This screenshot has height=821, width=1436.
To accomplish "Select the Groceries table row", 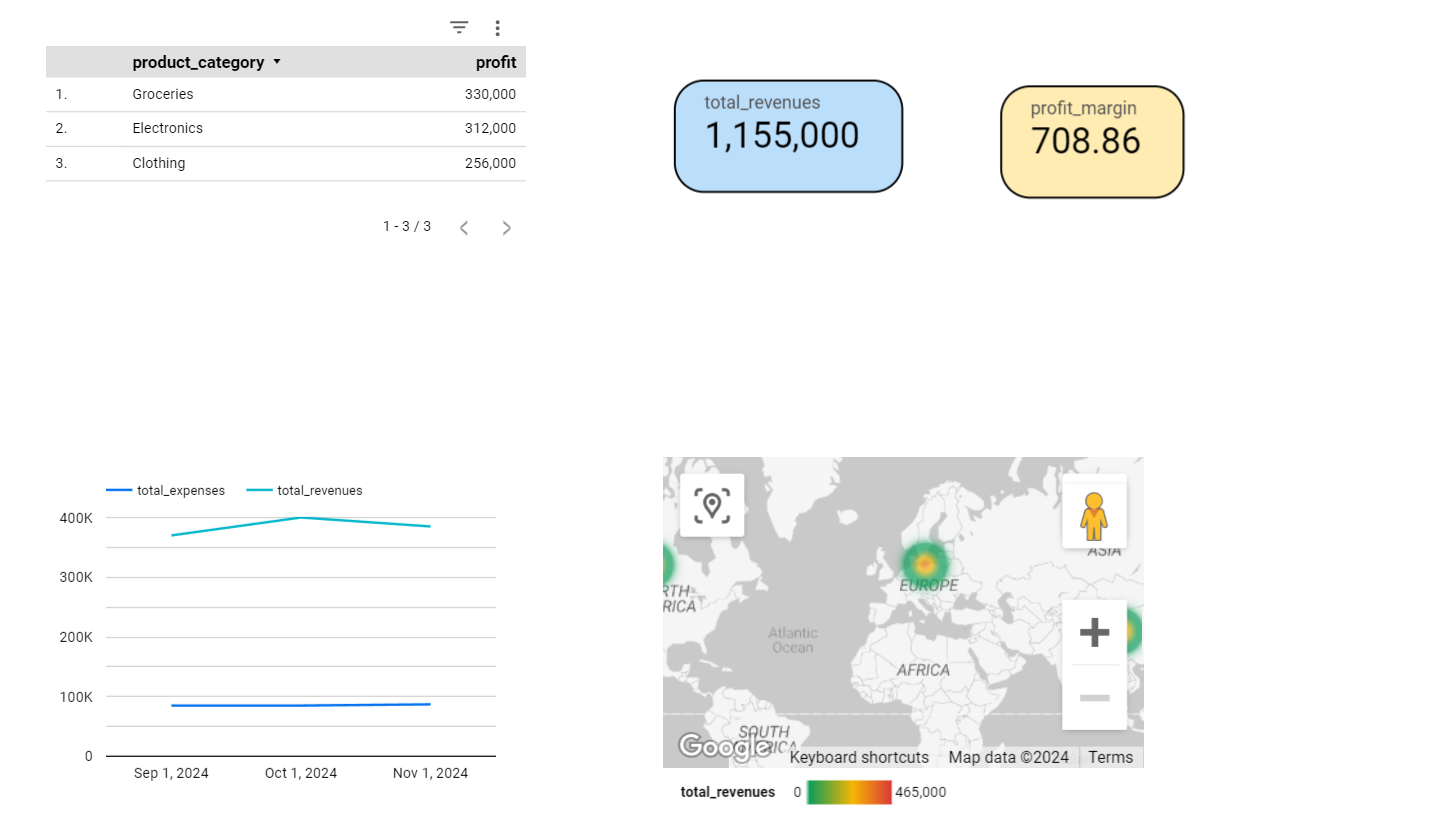I will [285, 94].
